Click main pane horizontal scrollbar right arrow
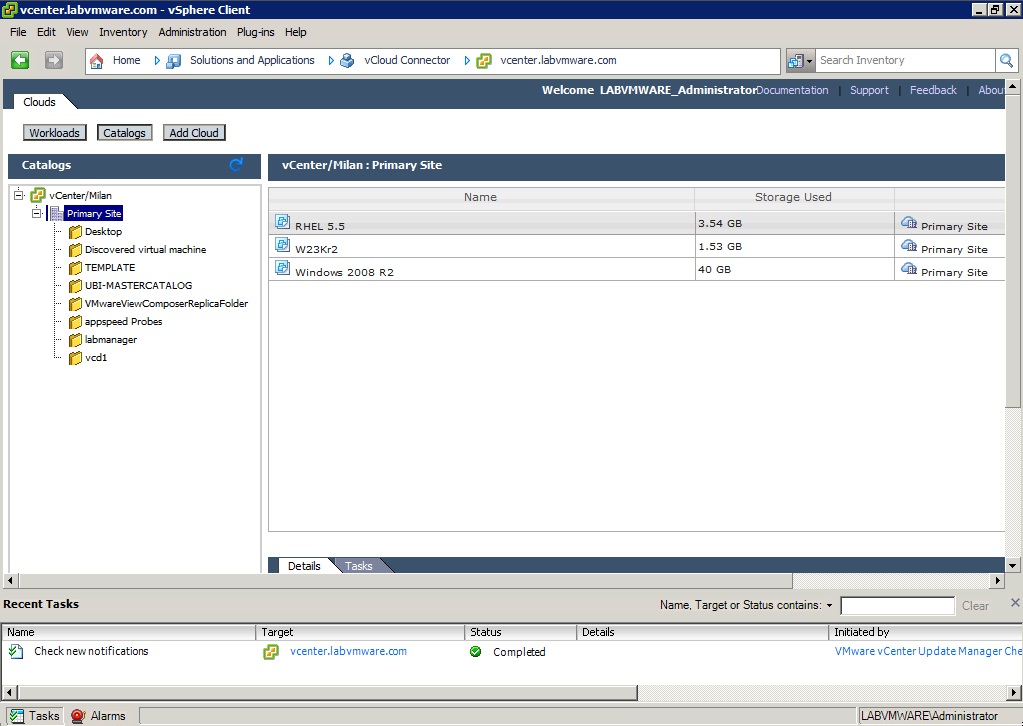This screenshot has height=726, width=1023. pyautogui.click(x=997, y=580)
